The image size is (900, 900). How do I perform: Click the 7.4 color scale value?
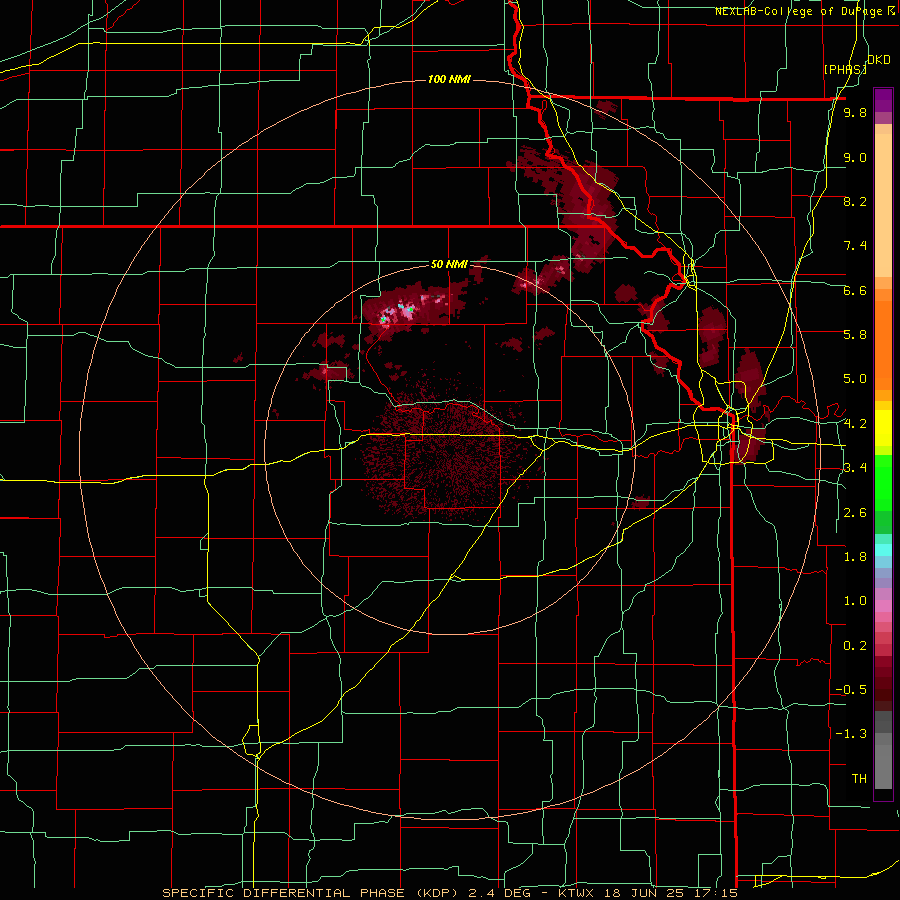coord(855,246)
